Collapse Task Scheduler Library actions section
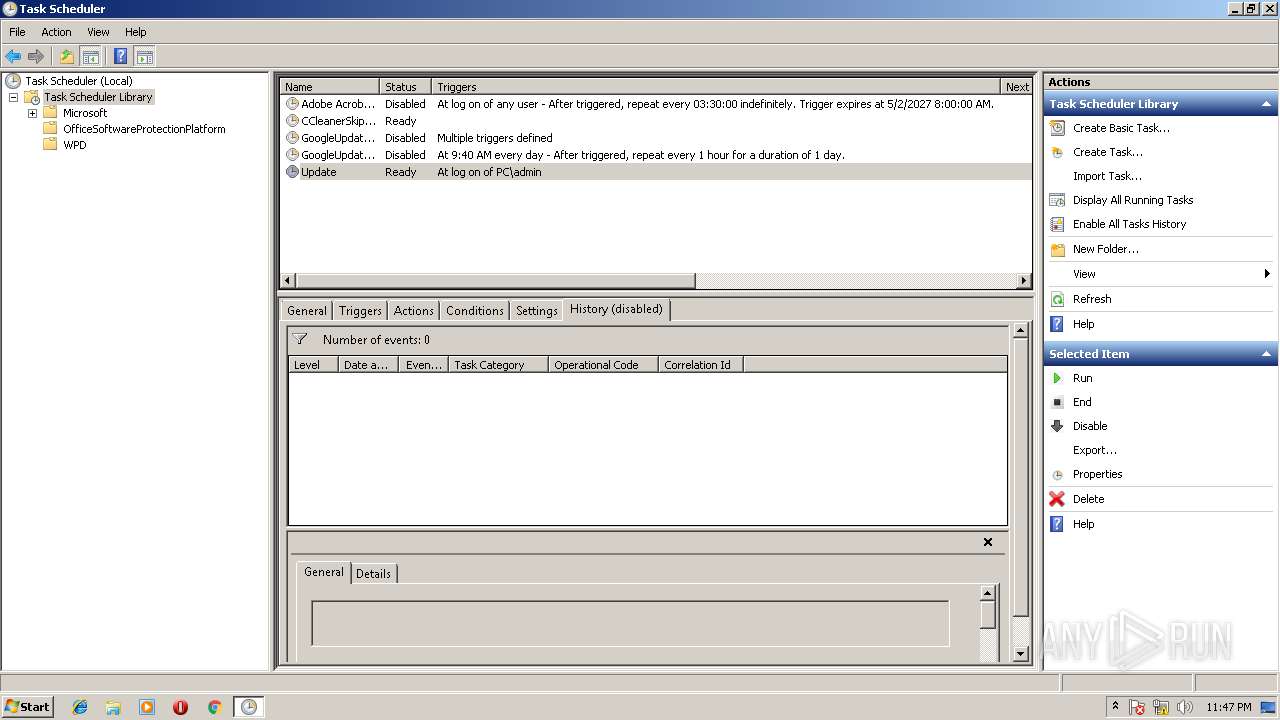 pos(1266,104)
